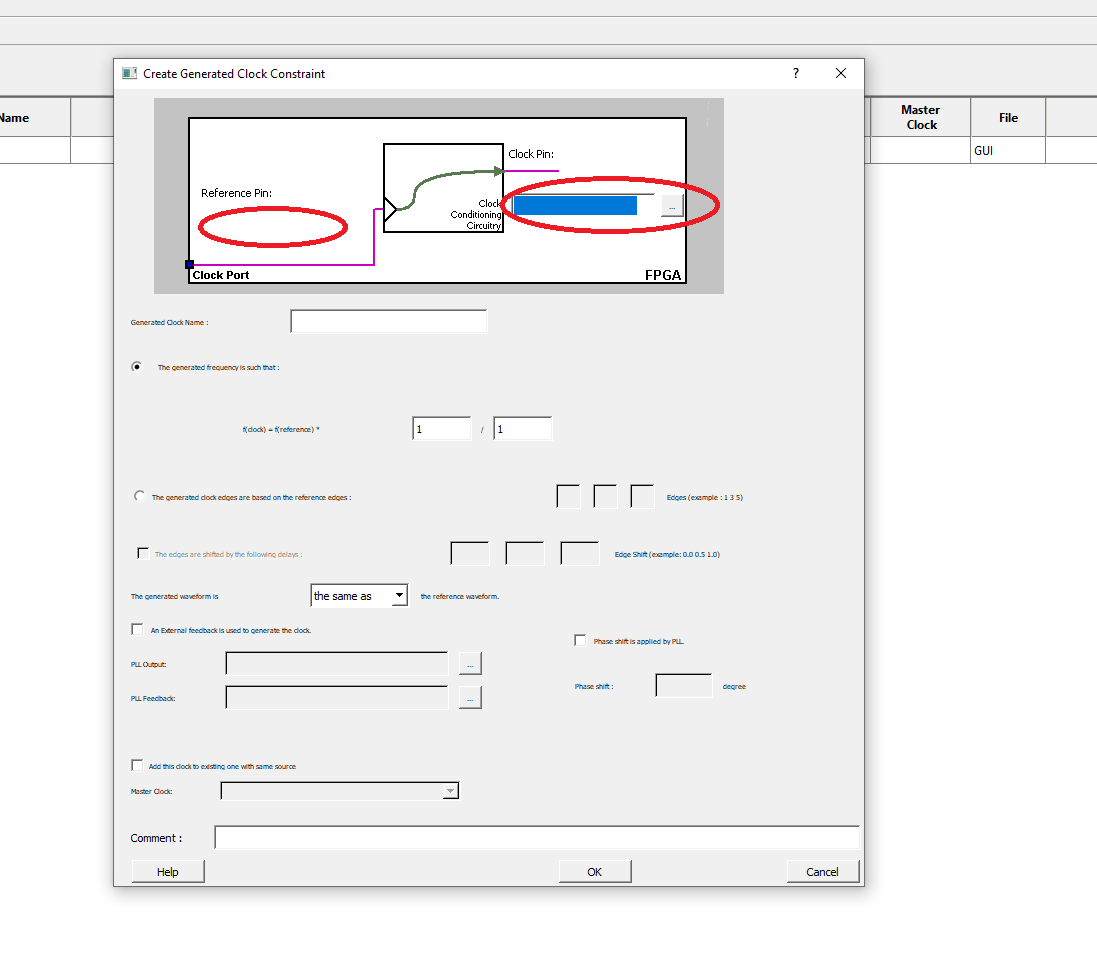1097x953 pixels.
Task: Check 'An External feedback is used' option
Action: pyautogui.click(x=137, y=628)
